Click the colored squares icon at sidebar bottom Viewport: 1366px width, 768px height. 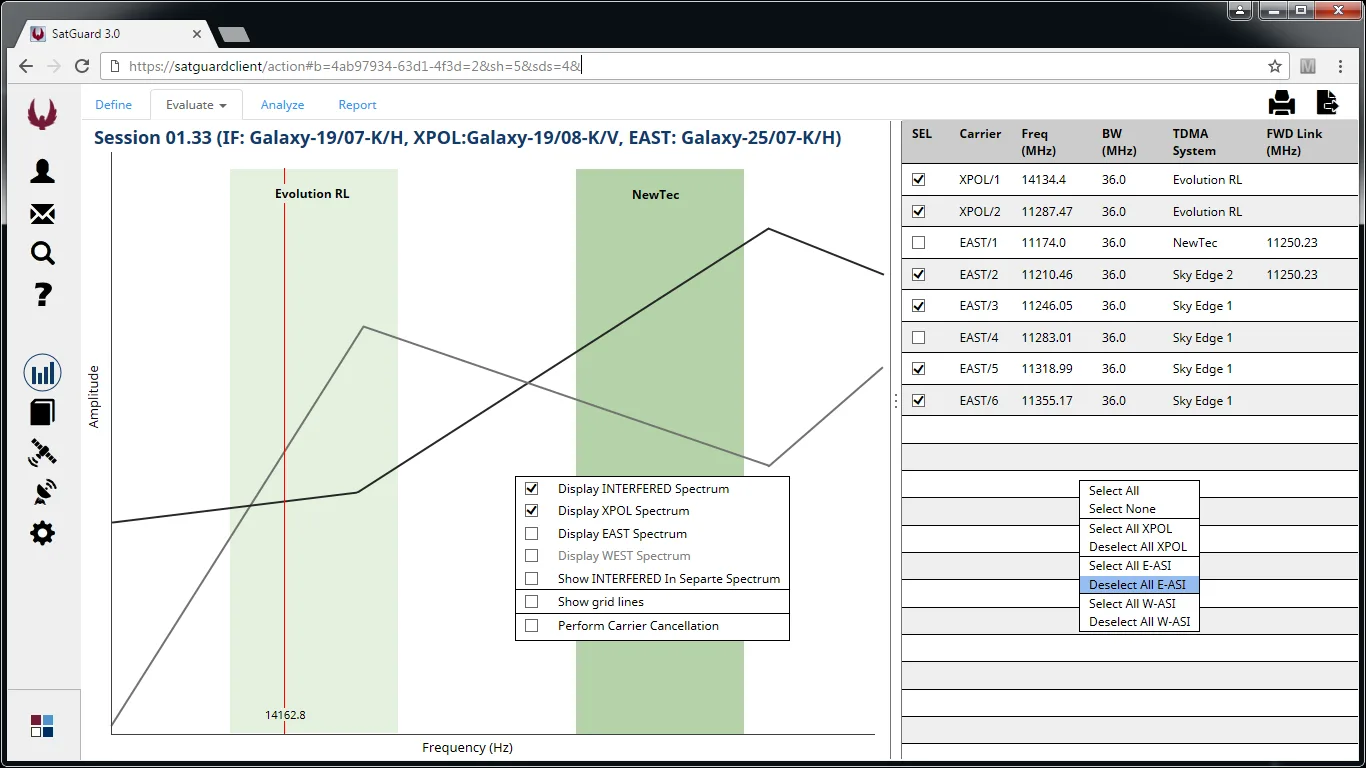click(x=42, y=726)
